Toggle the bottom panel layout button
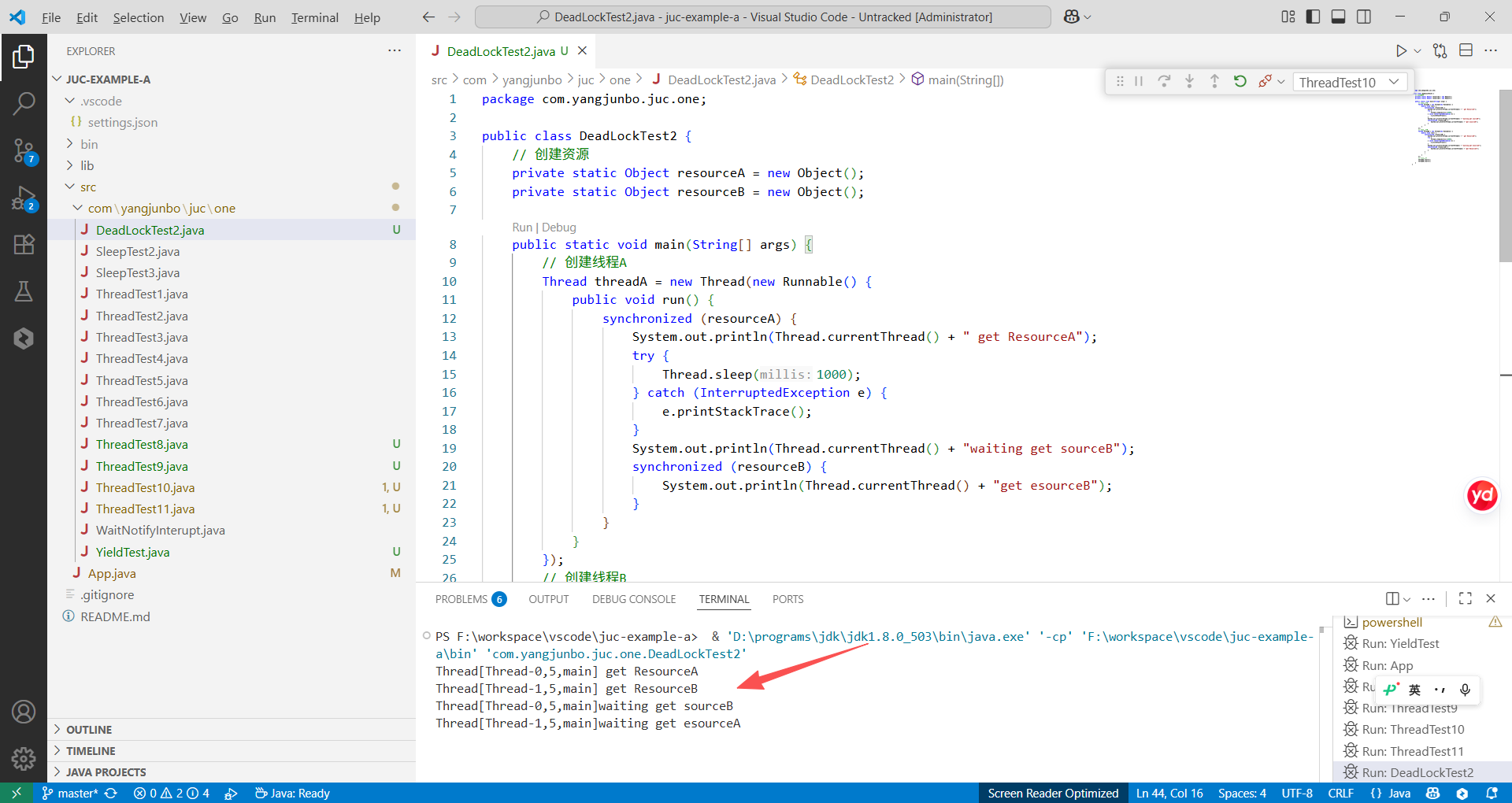1512x803 pixels. 1338,17
